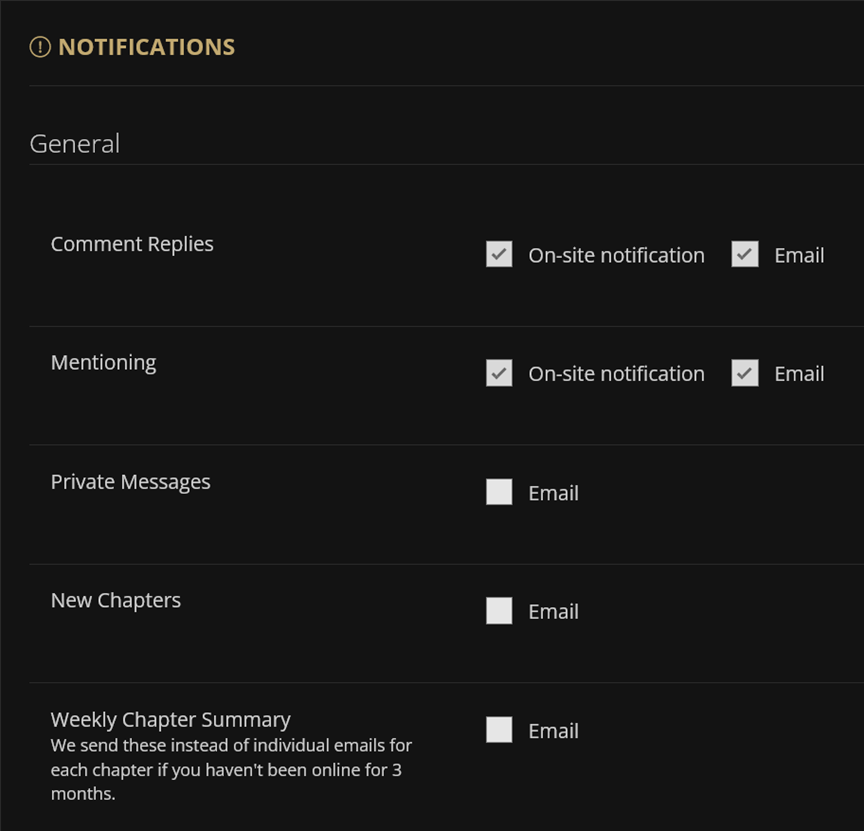Disable on-site notification for Comment Replies

pos(499,254)
